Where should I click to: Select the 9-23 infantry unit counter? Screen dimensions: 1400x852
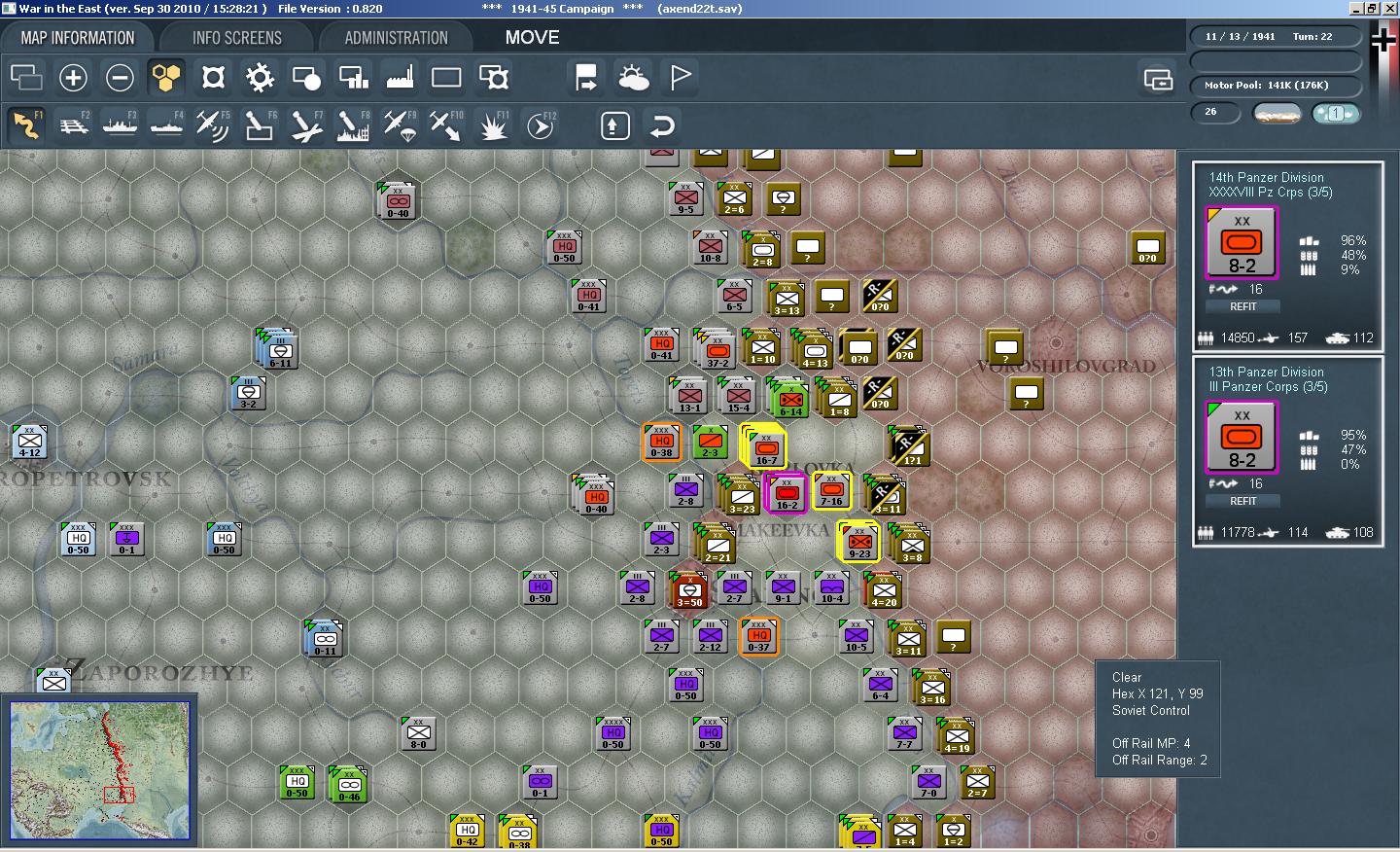[858, 543]
